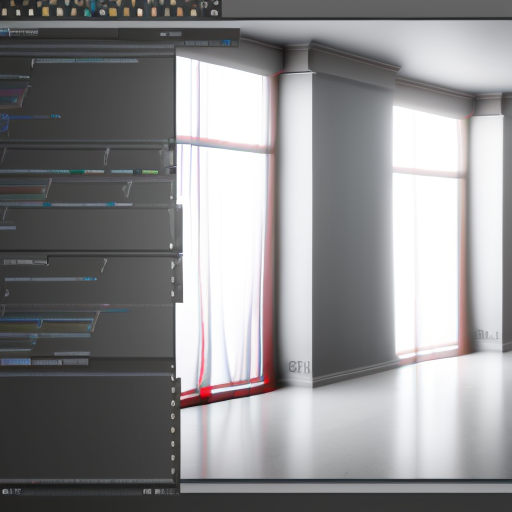Click the small blue icon at the panel's top left

click(4, 32)
